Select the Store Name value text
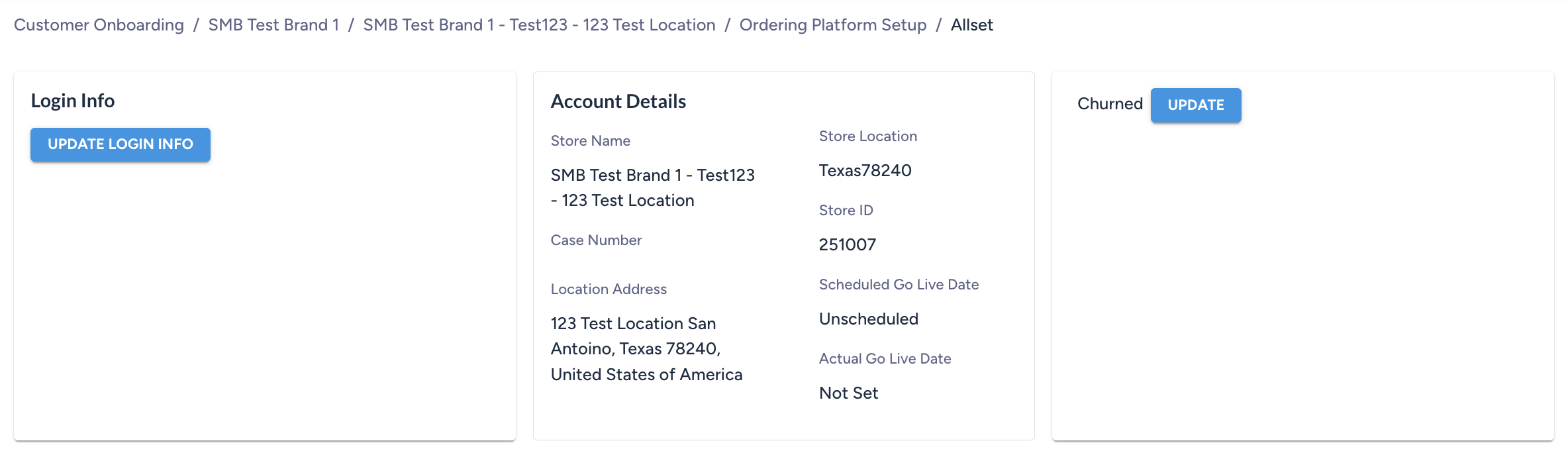This screenshot has width=1568, height=453. (652, 187)
